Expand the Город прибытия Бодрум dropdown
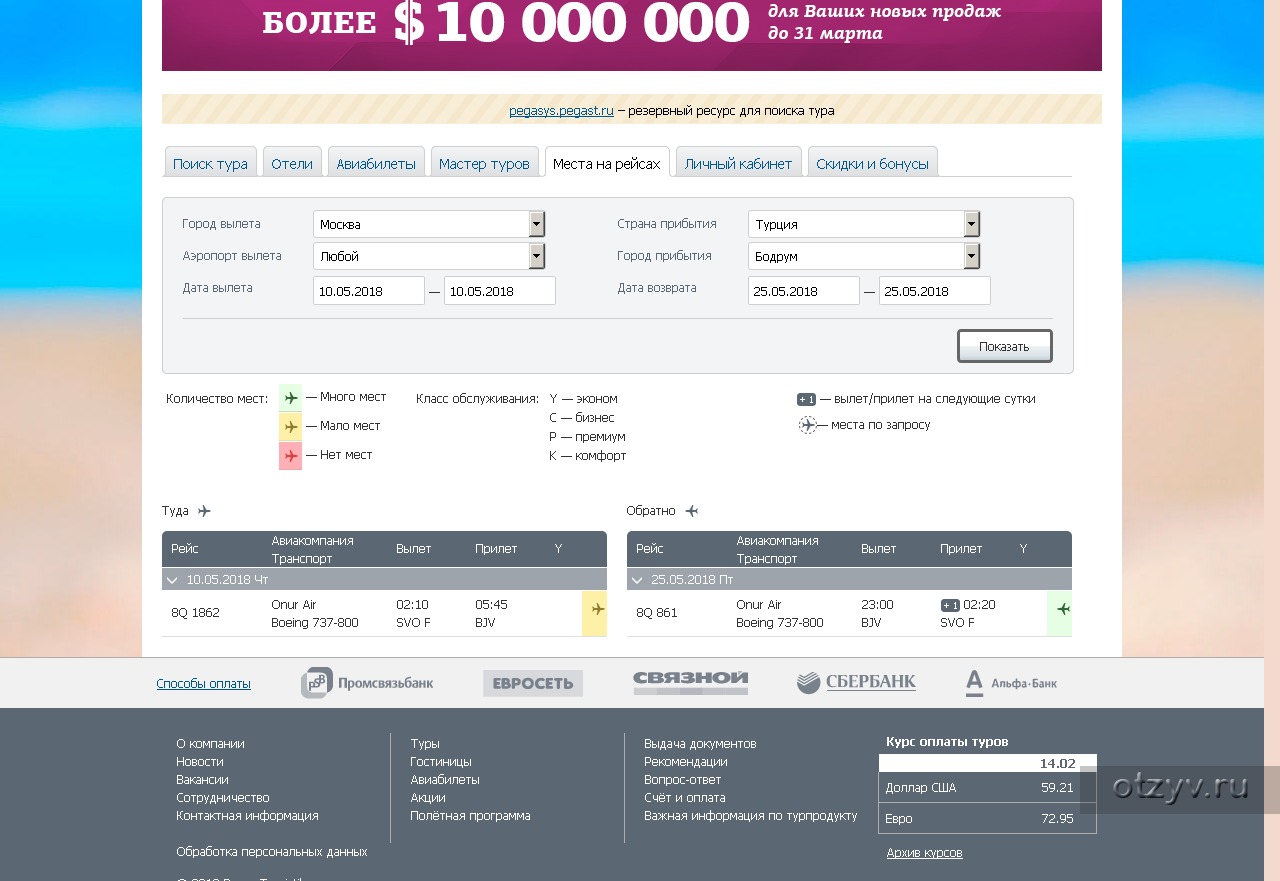 pos(971,256)
